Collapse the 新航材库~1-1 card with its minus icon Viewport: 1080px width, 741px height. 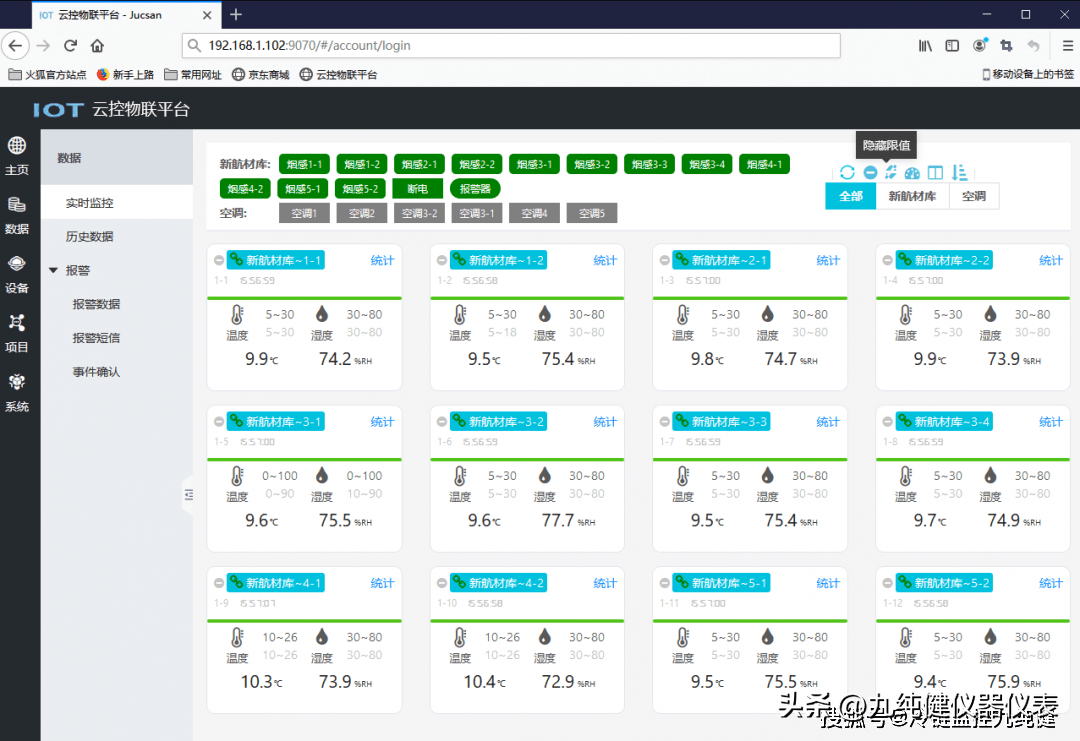[x=219, y=260]
